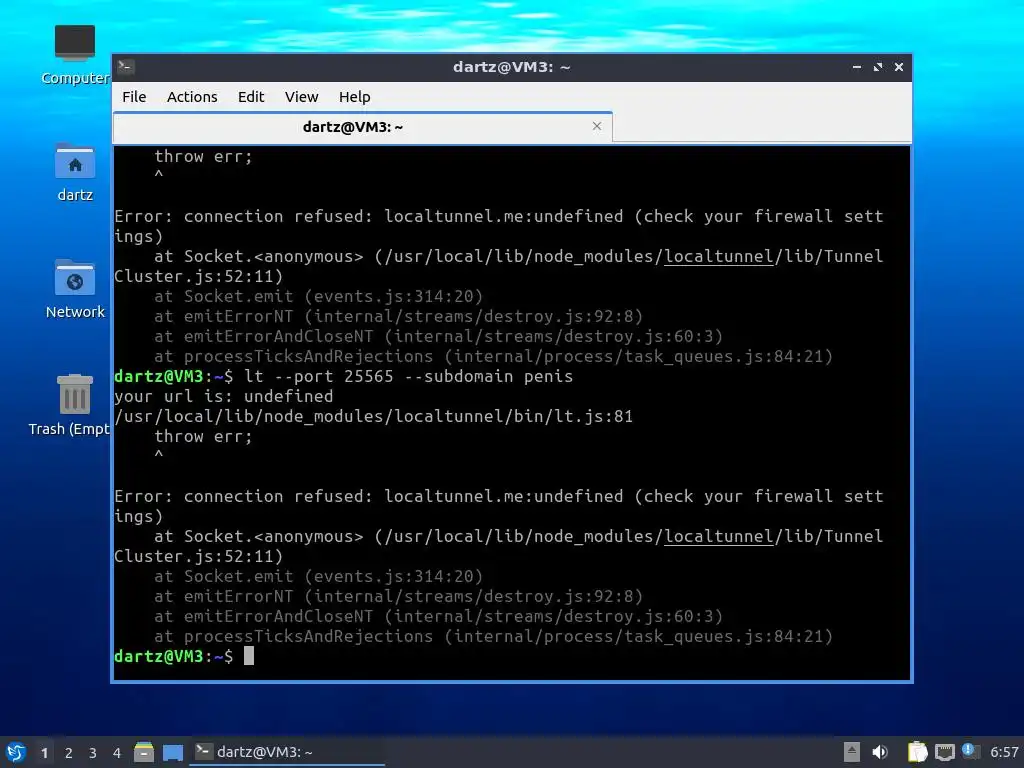This screenshot has width=1024, height=768.
Task: Switch to workspace 3
Action: pos(93,753)
